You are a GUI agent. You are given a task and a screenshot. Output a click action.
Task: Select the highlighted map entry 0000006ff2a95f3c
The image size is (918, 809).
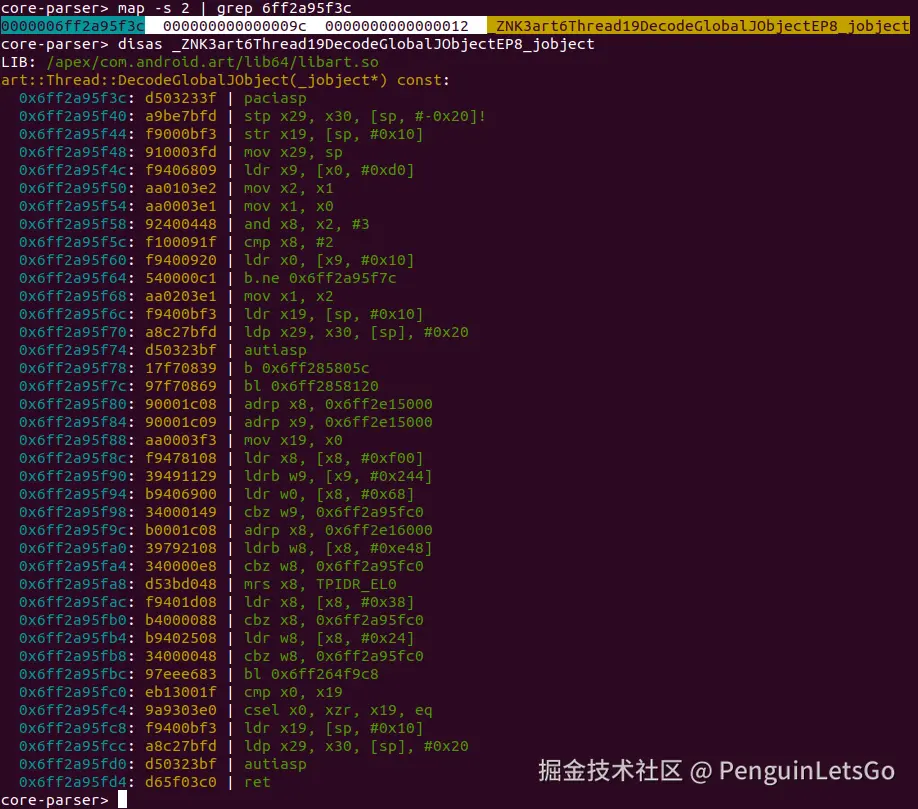click(x=68, y=26)
